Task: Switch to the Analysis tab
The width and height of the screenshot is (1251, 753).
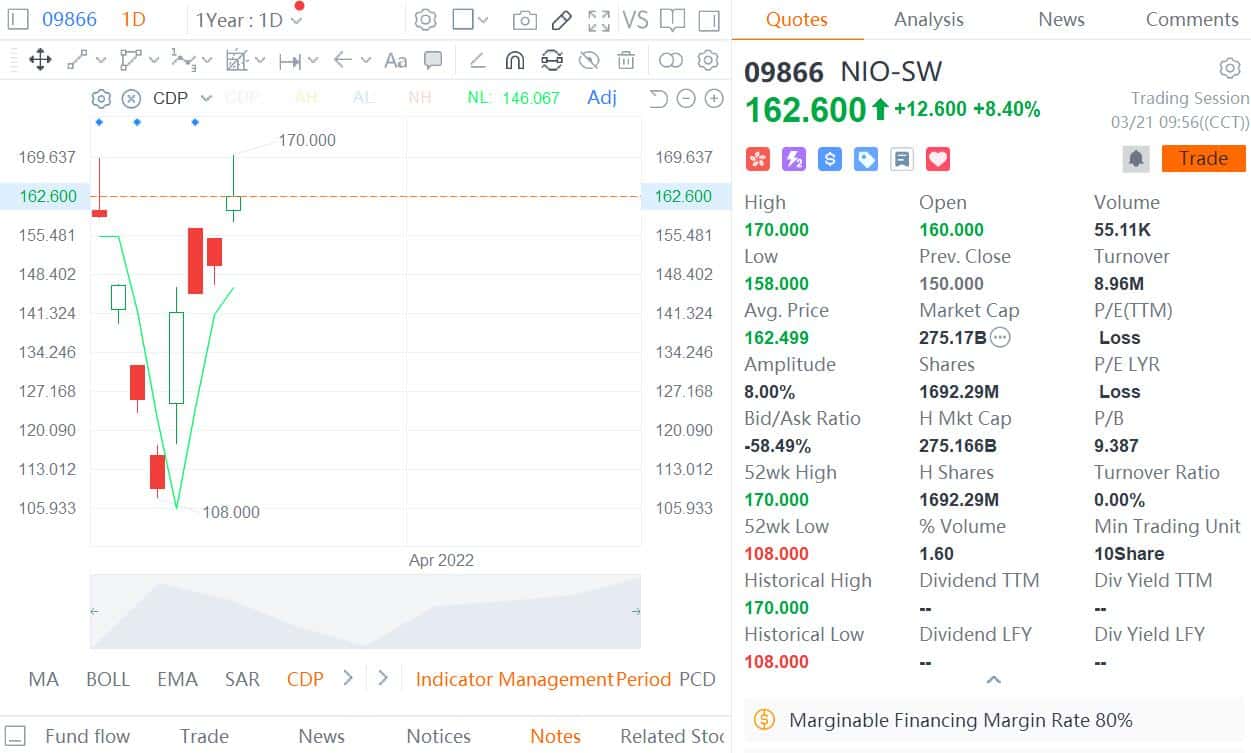Action: click(x=928, y=19)
